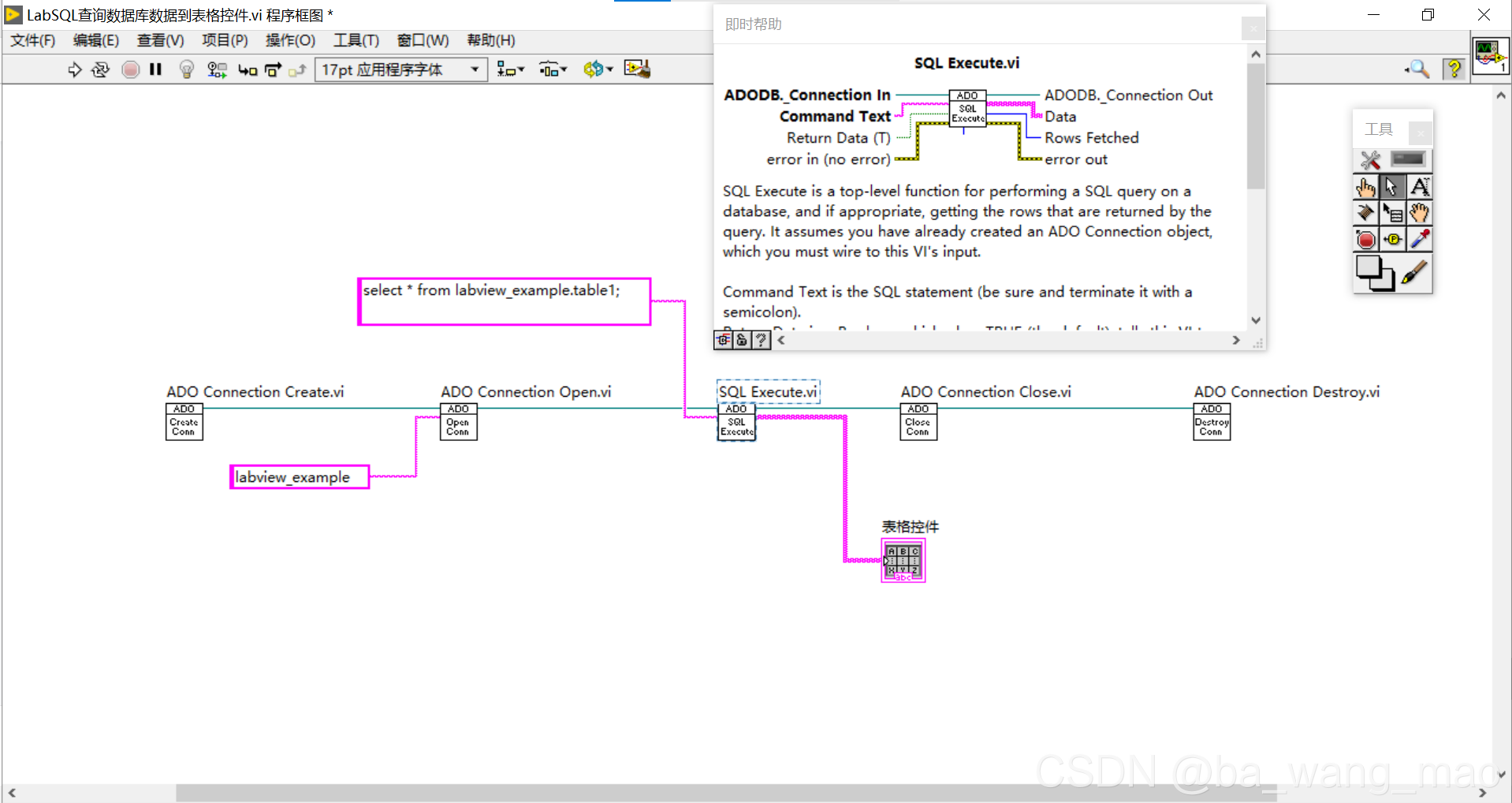
Task: Select the ADO Open Conn VI node
Action: point(459,422)
